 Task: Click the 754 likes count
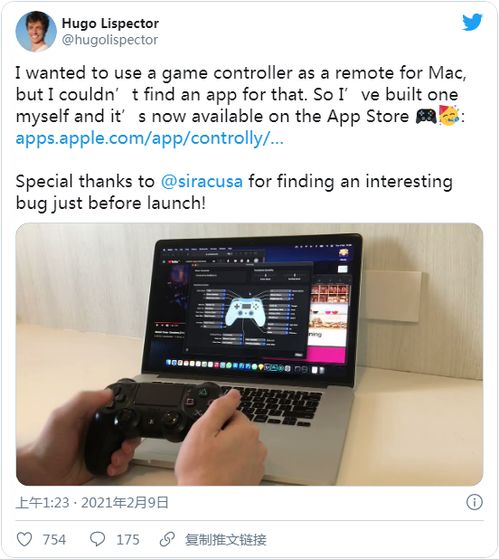[x=54, y=540]
